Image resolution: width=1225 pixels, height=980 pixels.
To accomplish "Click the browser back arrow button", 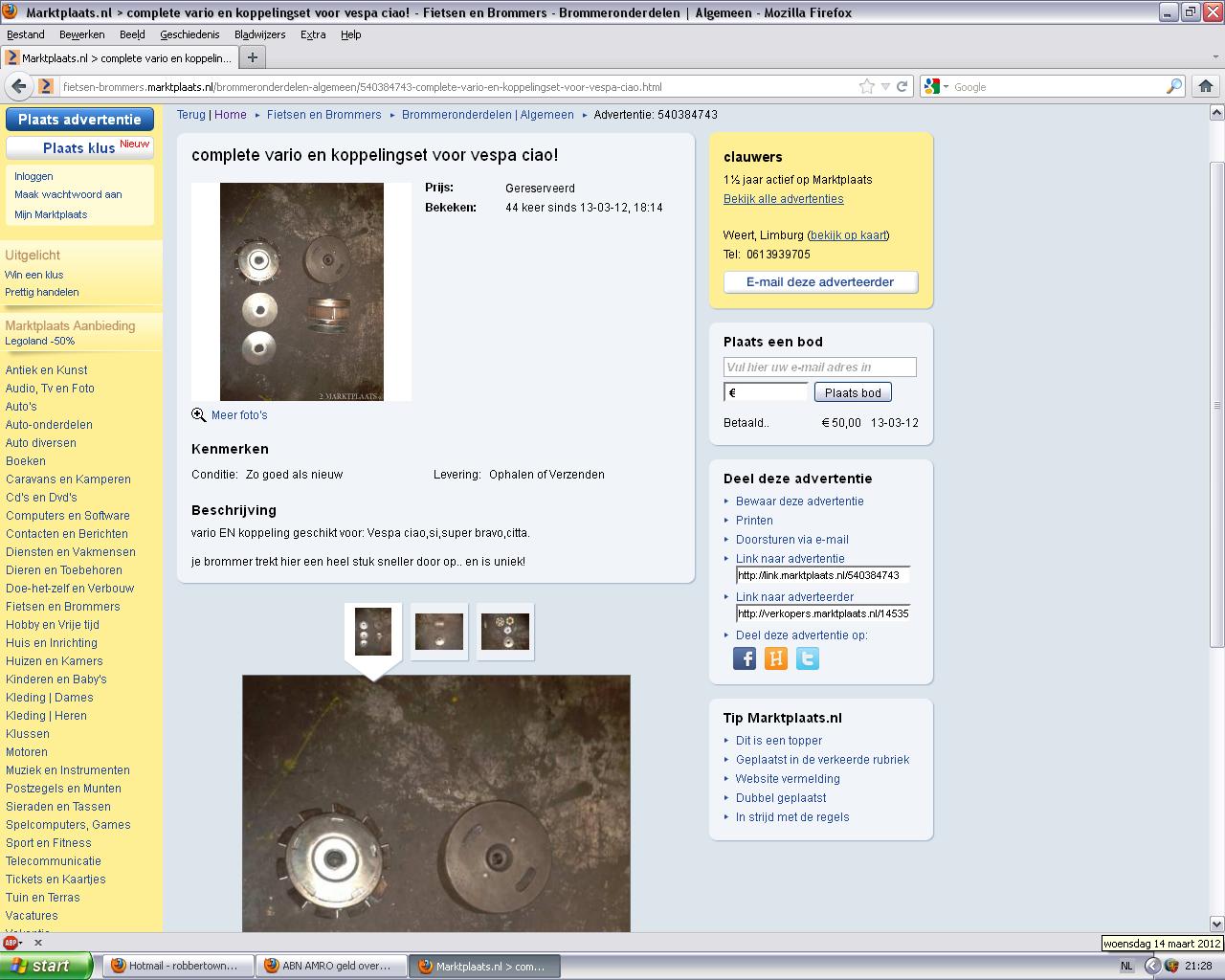I will (18, 86).
